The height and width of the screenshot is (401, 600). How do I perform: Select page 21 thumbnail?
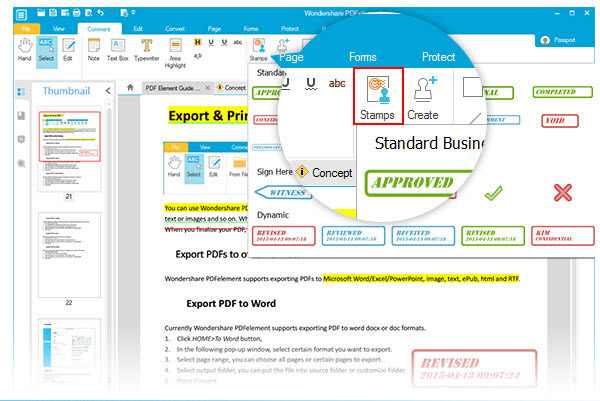69,149
